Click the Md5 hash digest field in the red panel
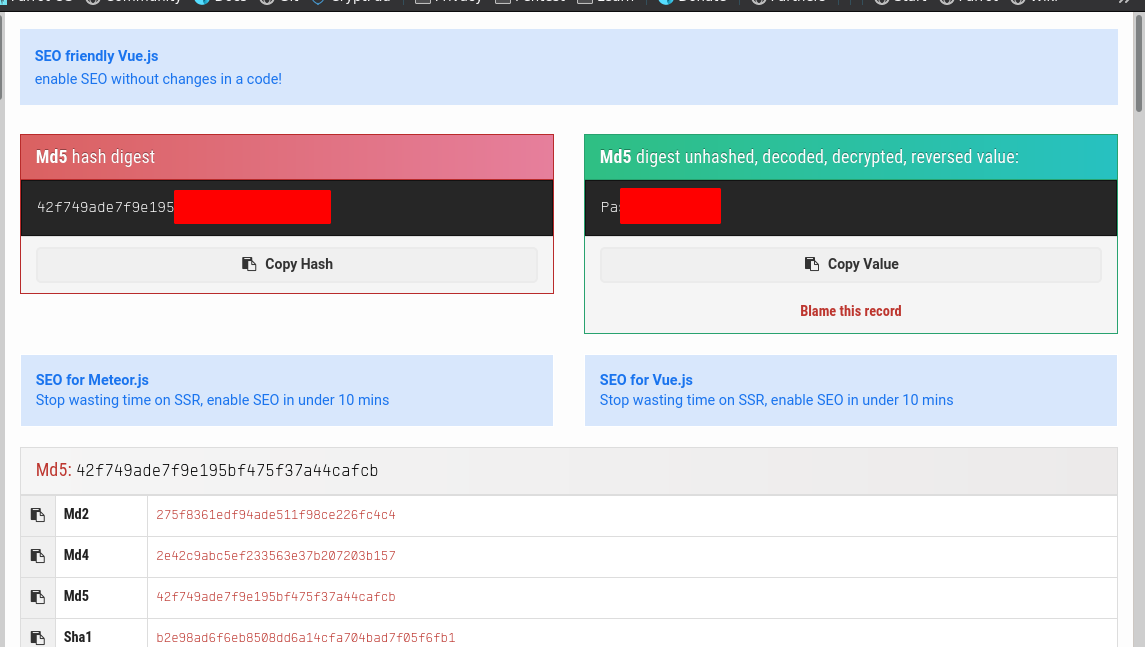The image size is (1145, 647). tap(105, 208)
